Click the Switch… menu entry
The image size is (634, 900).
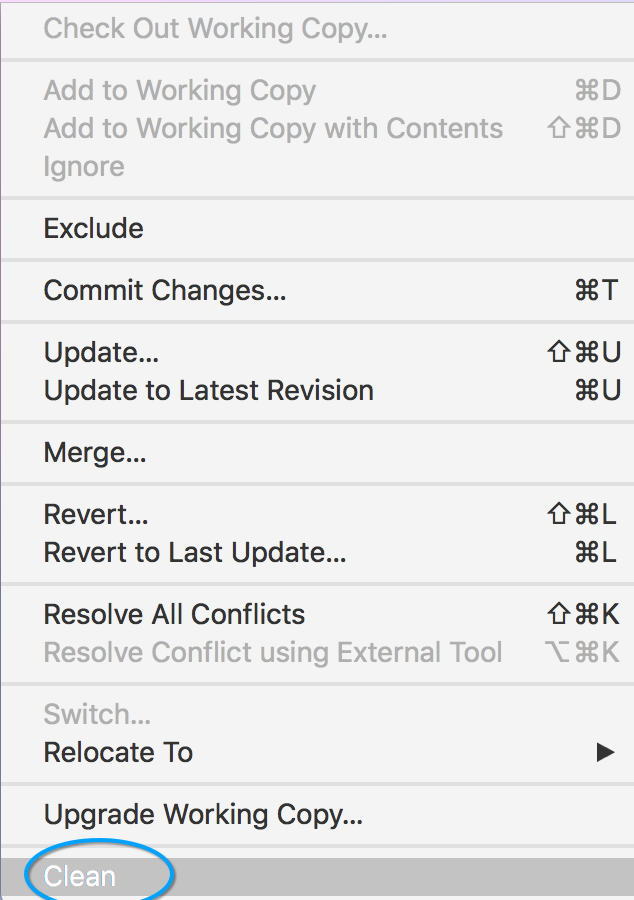click(97, 715)
